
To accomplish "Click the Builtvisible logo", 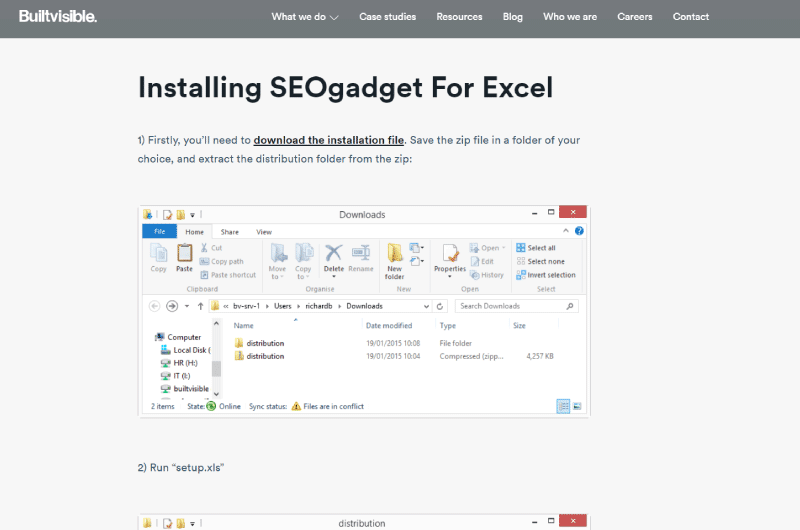I will (x=58, y=16).
